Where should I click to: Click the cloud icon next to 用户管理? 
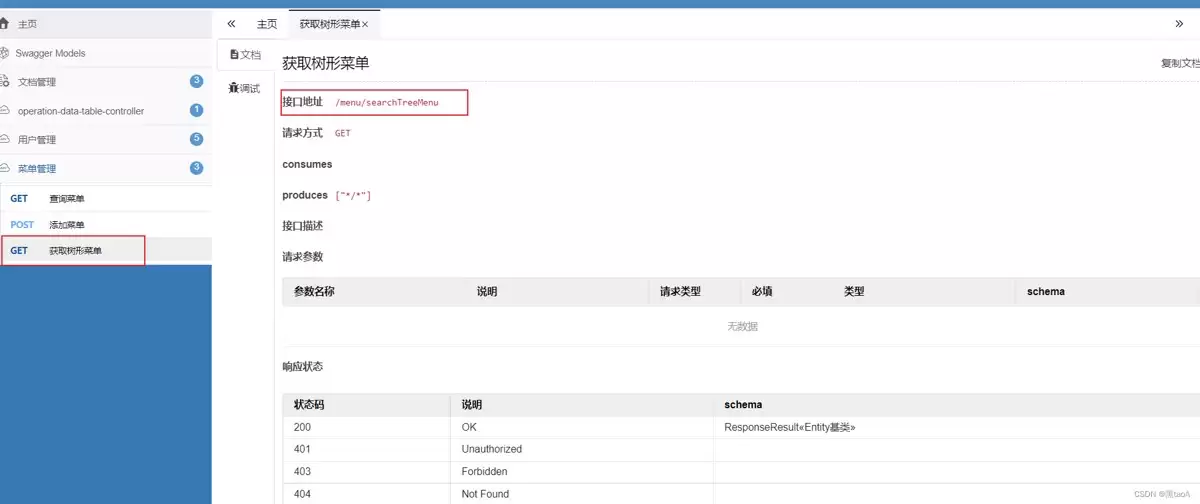(5, 140)
